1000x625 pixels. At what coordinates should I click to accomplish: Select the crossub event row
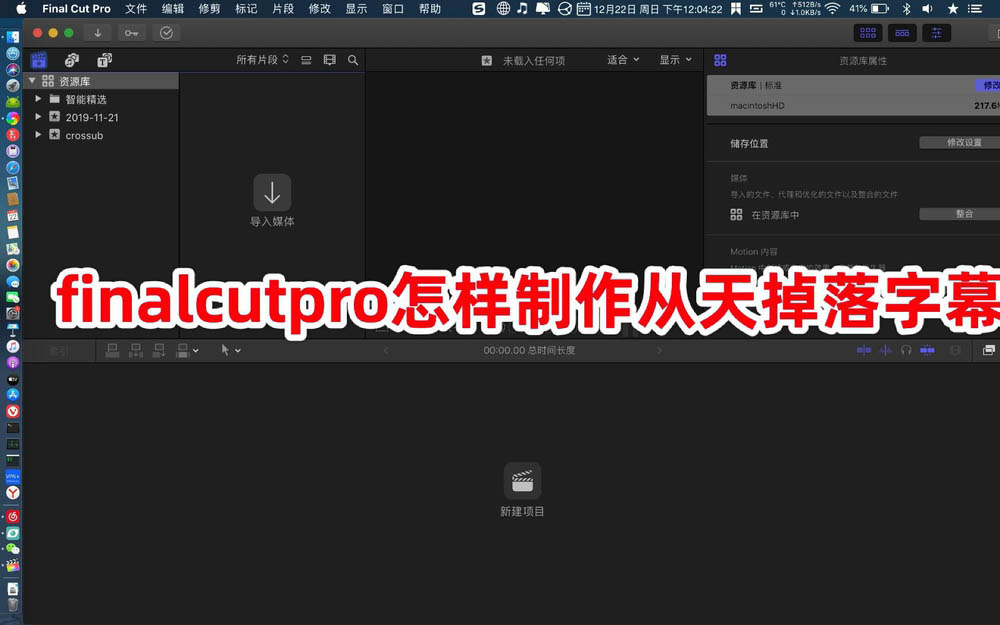[x=101, y=135]
